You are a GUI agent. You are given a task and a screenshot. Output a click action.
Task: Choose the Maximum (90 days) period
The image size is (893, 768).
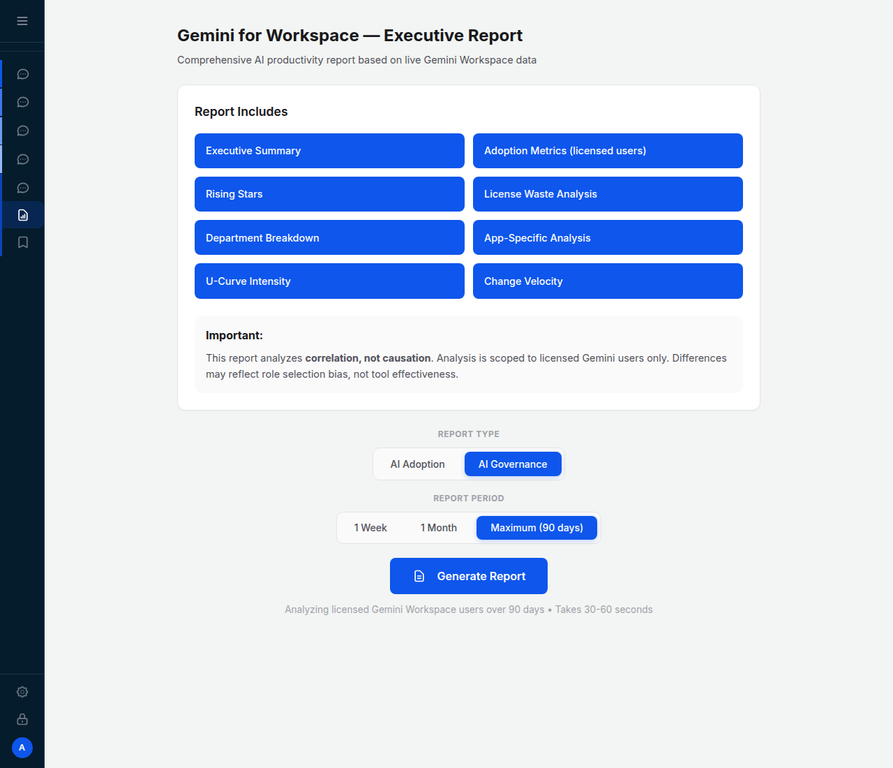536,528
